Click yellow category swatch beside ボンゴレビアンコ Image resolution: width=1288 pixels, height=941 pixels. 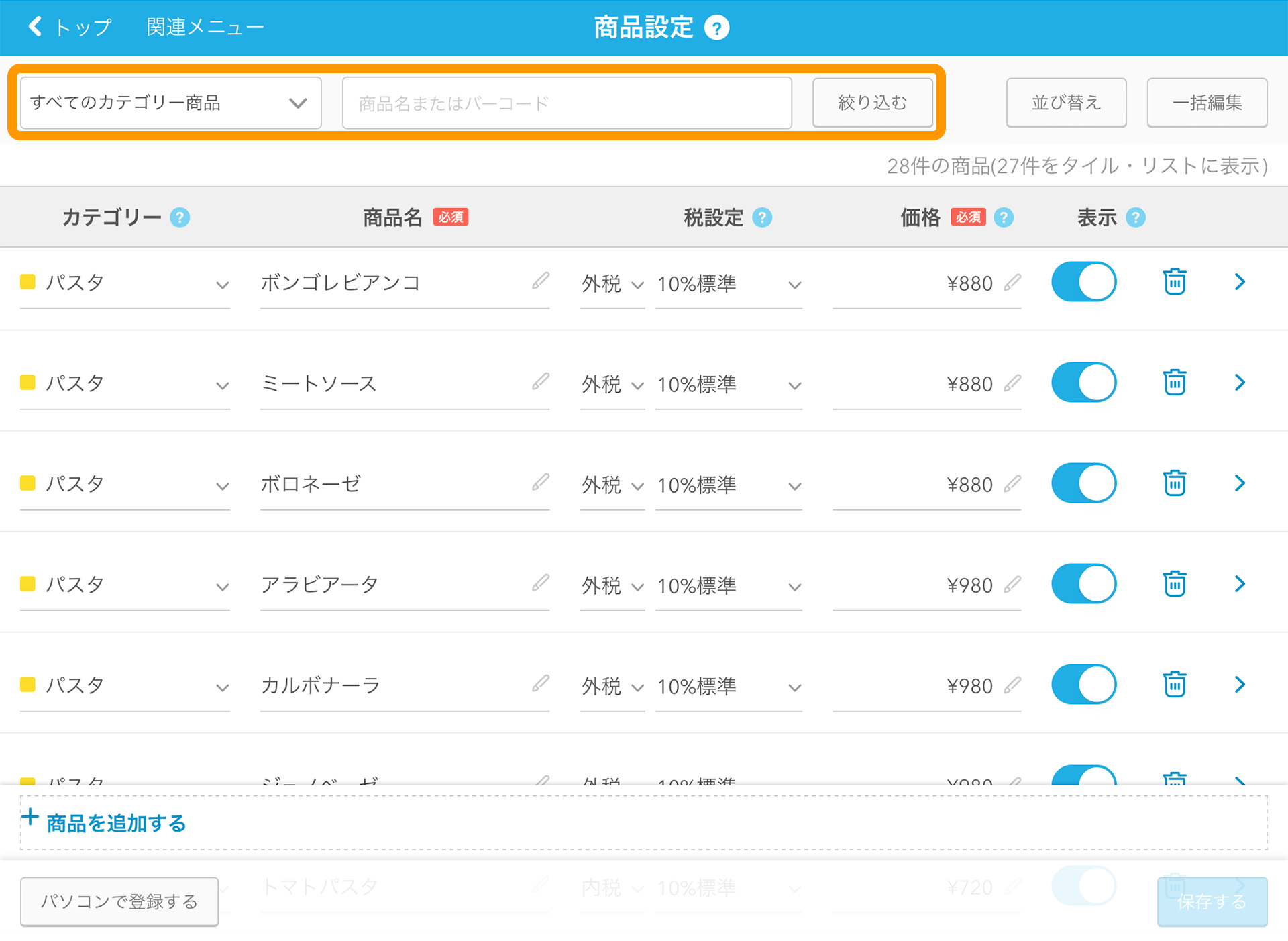click(28, 281)
